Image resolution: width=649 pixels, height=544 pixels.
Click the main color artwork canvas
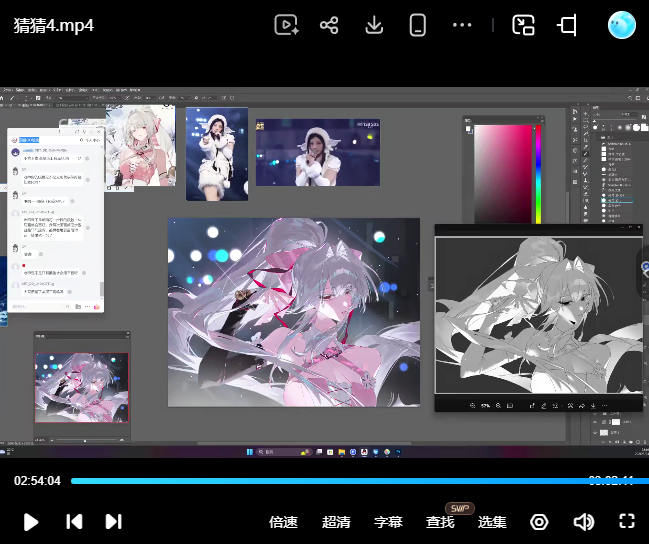coord(293,312)
